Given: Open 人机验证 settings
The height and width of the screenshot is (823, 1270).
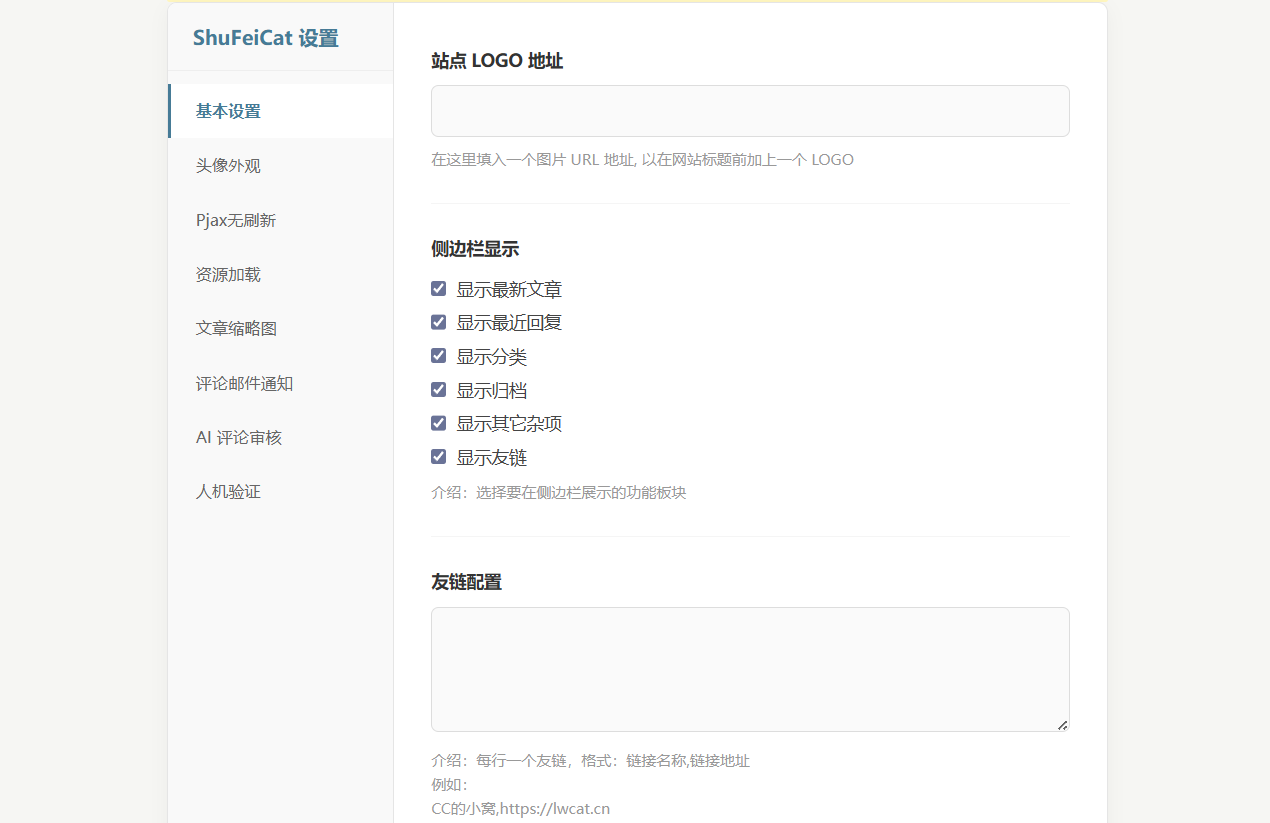Looking at the screenshot, I should click(x=281, y=492).
